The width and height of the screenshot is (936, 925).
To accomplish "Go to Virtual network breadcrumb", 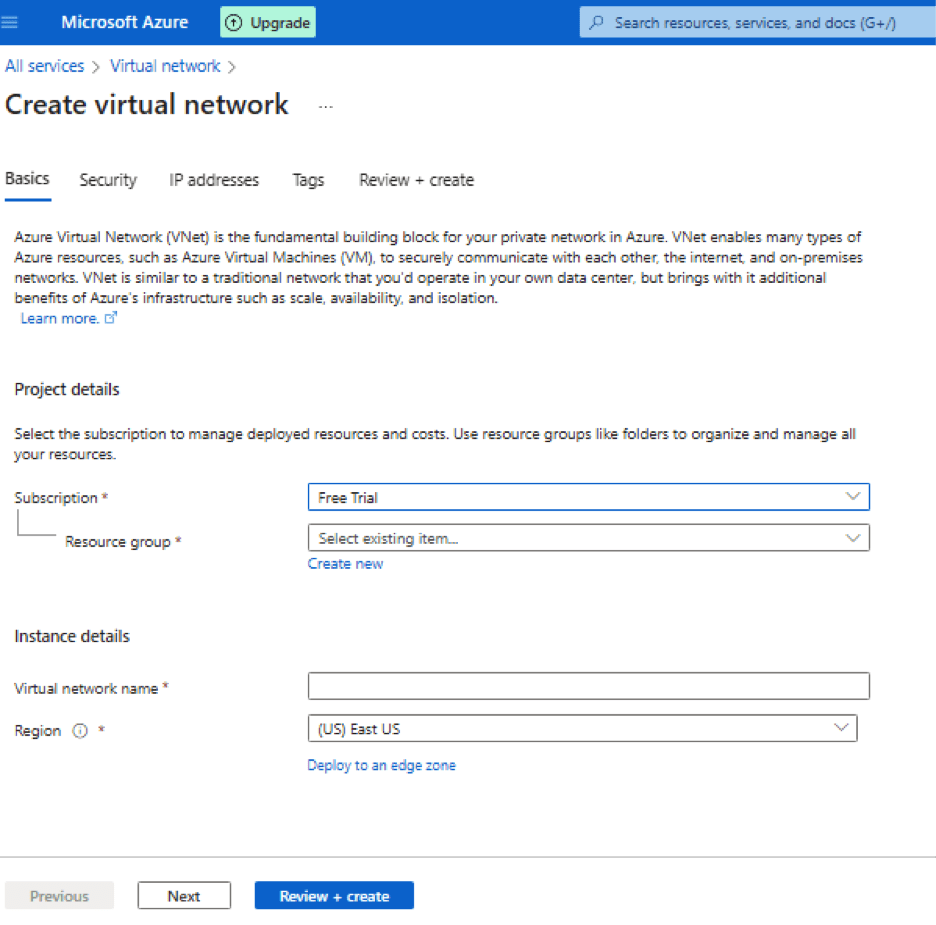I will click(x=165, y=66).
